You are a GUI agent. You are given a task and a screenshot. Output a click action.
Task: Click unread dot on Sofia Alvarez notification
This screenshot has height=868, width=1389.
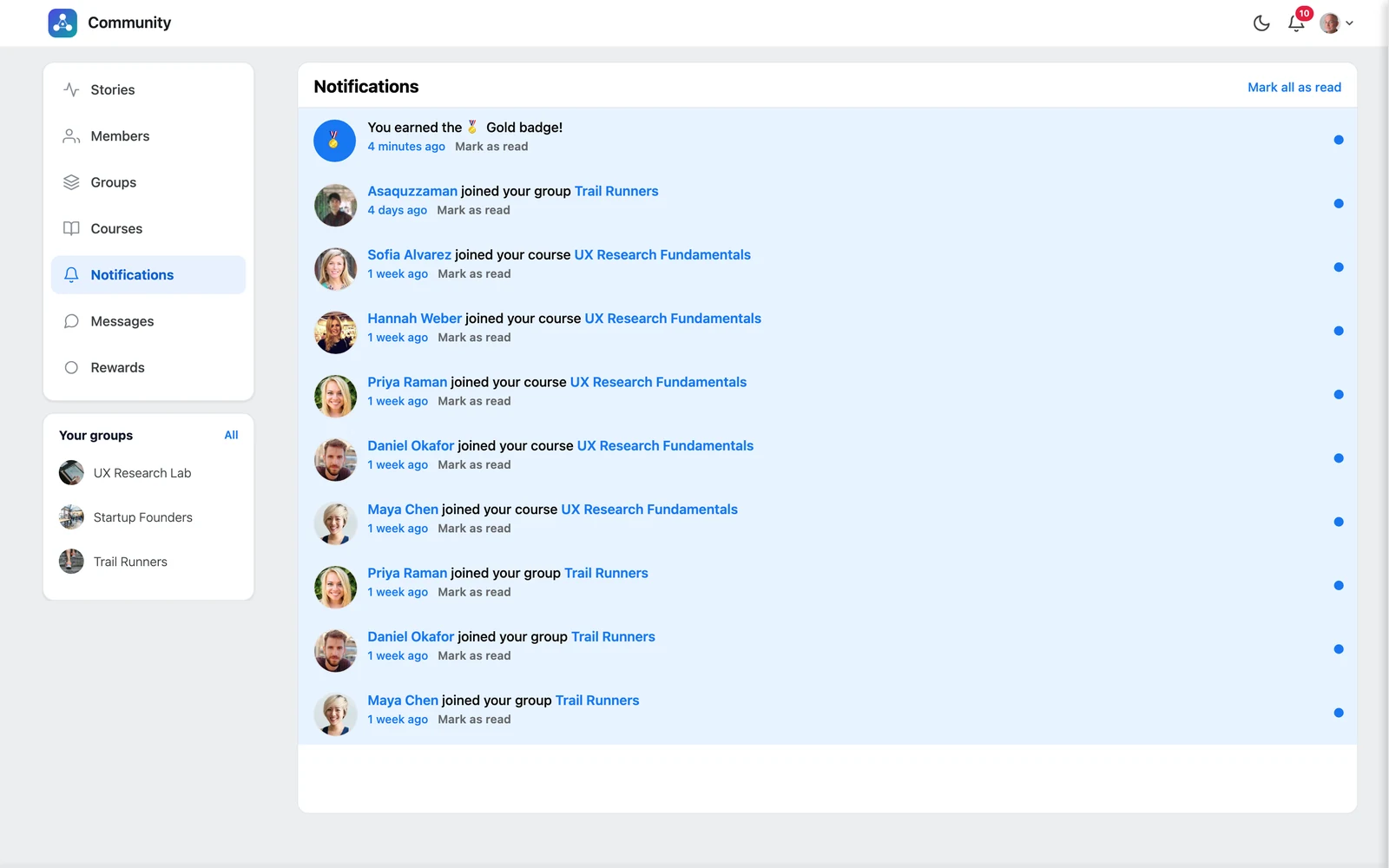click(x=1339, y=267)
